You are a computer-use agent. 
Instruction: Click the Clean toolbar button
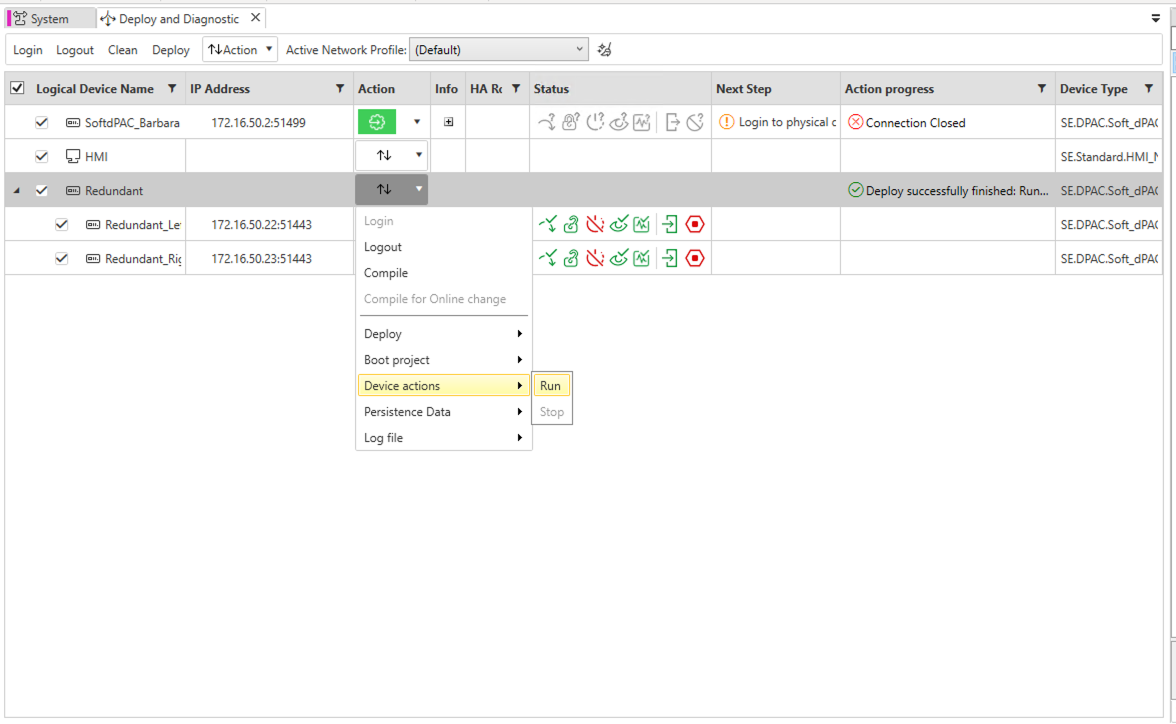122,50
